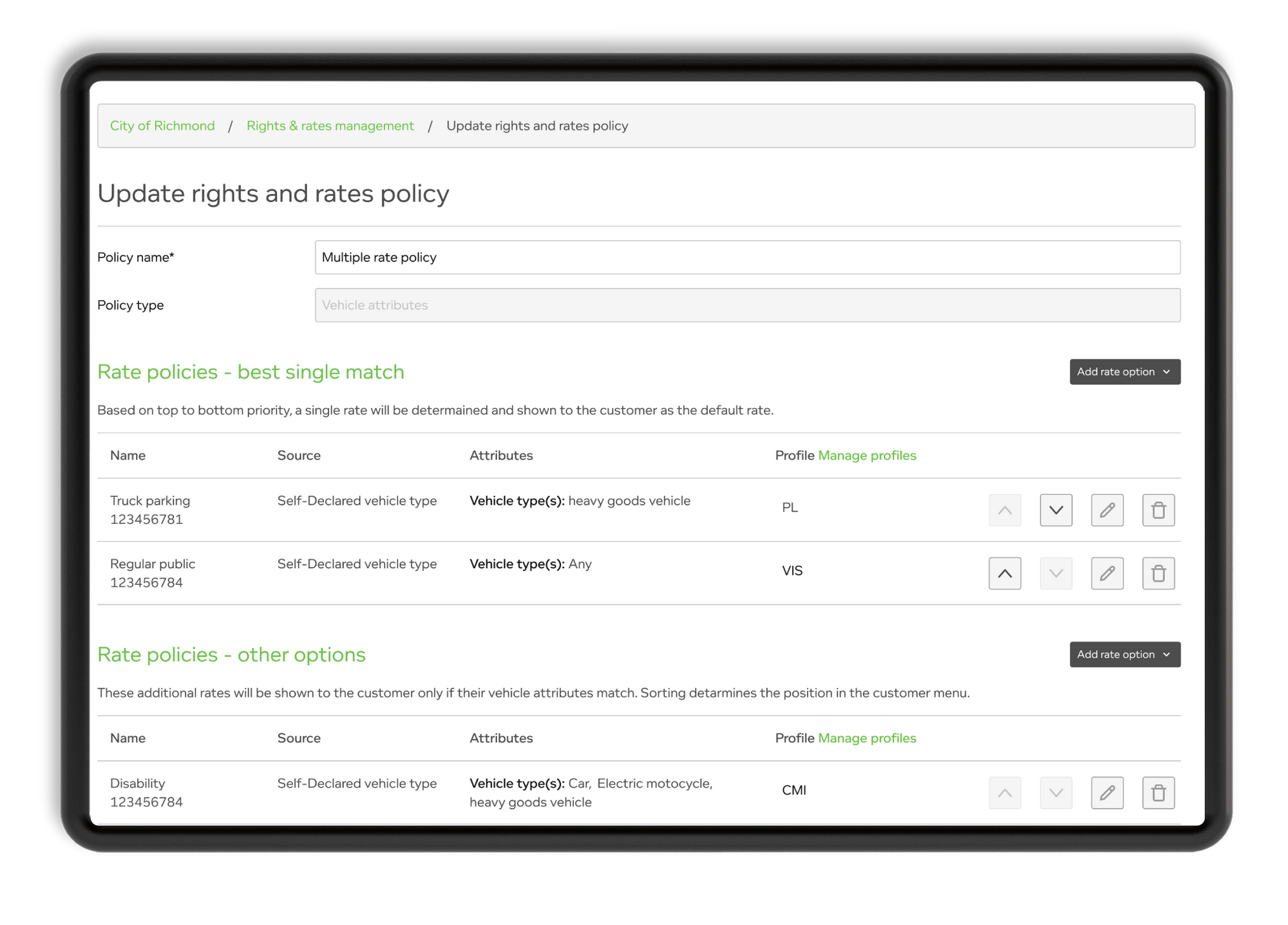Image resolution: width=1288 pixels, height=925 pixels.
Task: Expand the Add rate option chevron next to Disability section
Action: pyautogui.click(x=1167, y=654)
